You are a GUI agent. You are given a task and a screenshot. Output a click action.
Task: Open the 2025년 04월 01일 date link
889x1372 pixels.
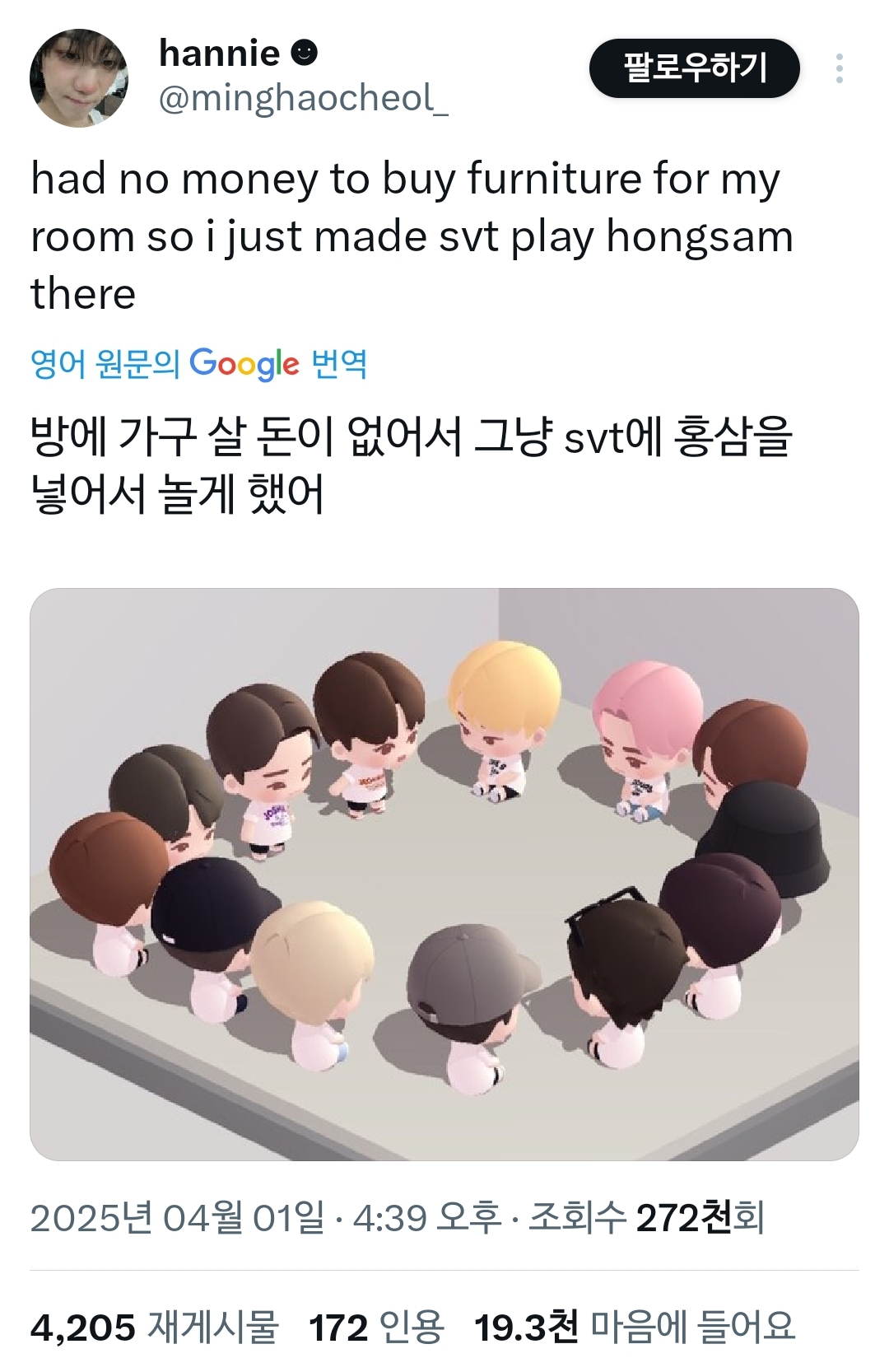[178, 1218]
